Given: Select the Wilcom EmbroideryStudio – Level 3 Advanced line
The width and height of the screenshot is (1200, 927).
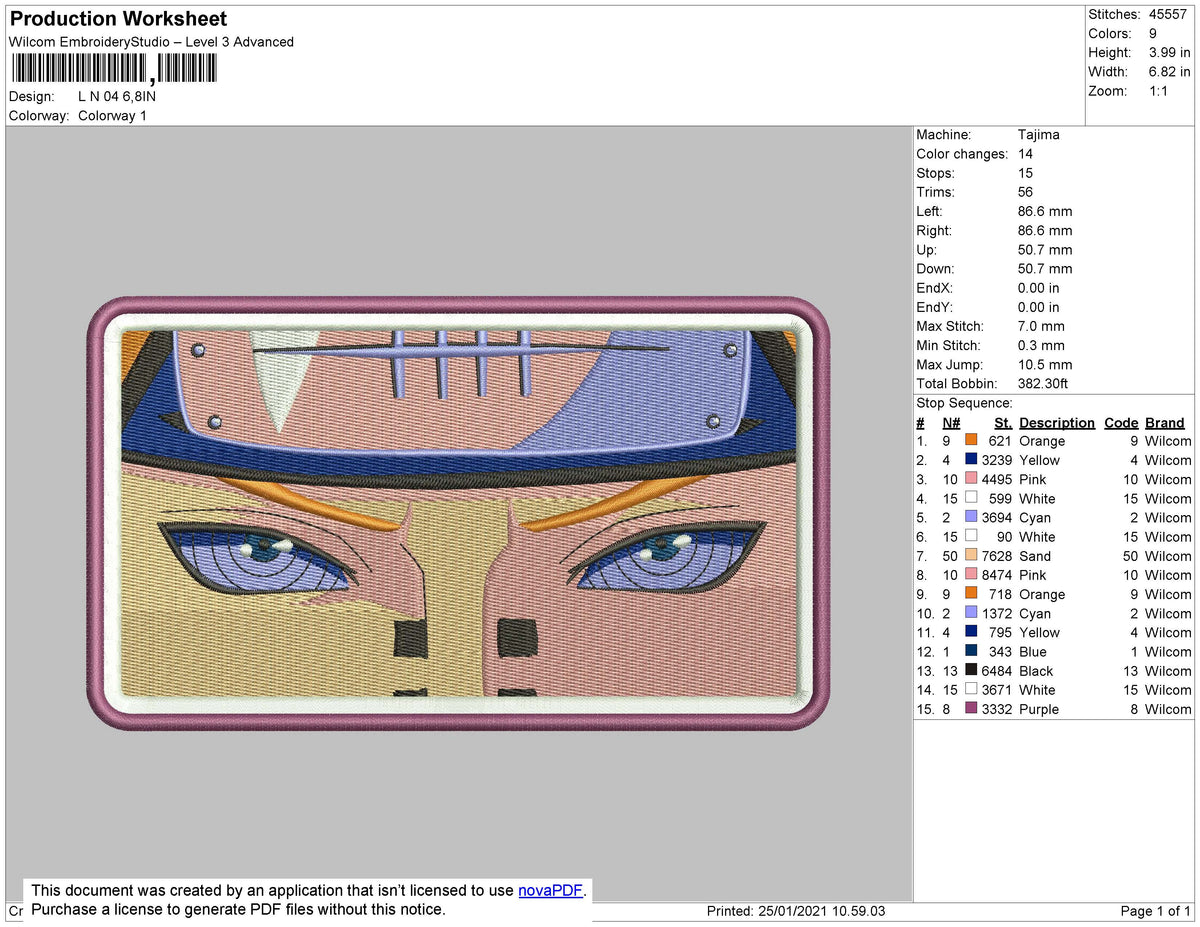Looking at the screenshot, I should click(x=151, y=42).
